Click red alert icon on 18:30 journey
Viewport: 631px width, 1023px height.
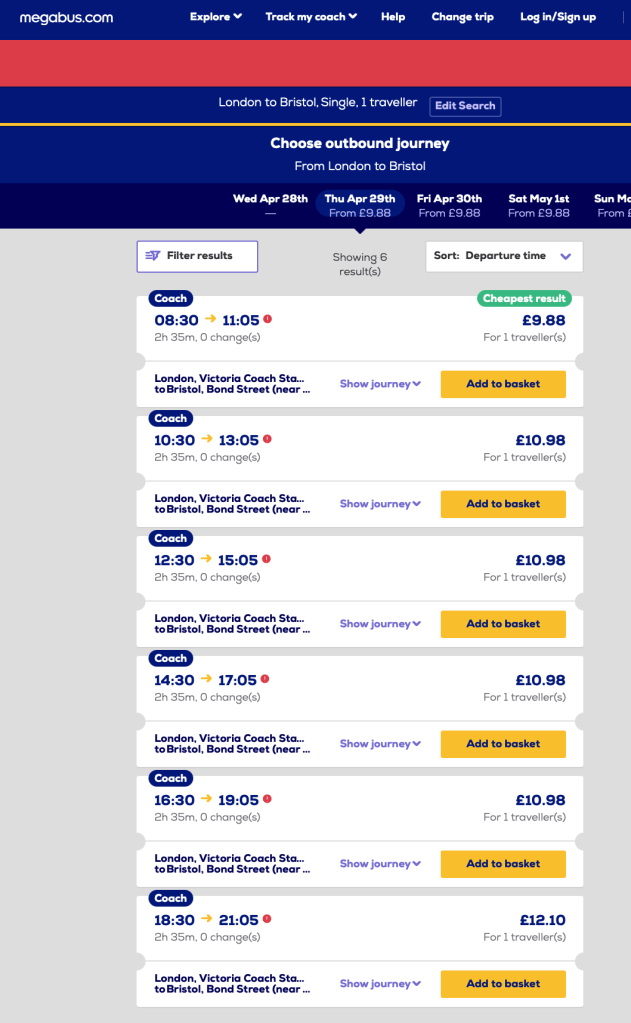click(x=267, y=919)
